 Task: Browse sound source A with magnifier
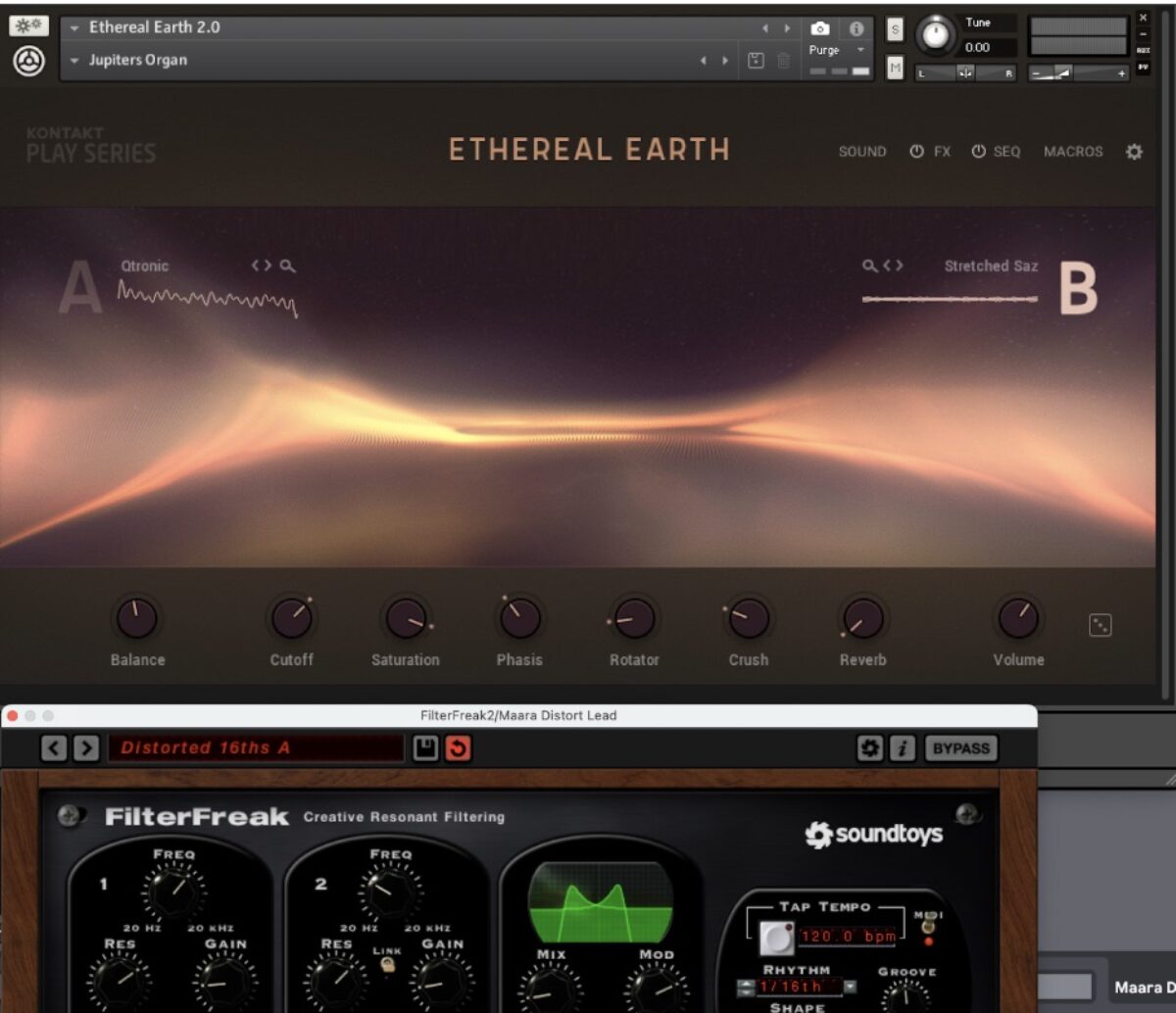pos(287,265)
